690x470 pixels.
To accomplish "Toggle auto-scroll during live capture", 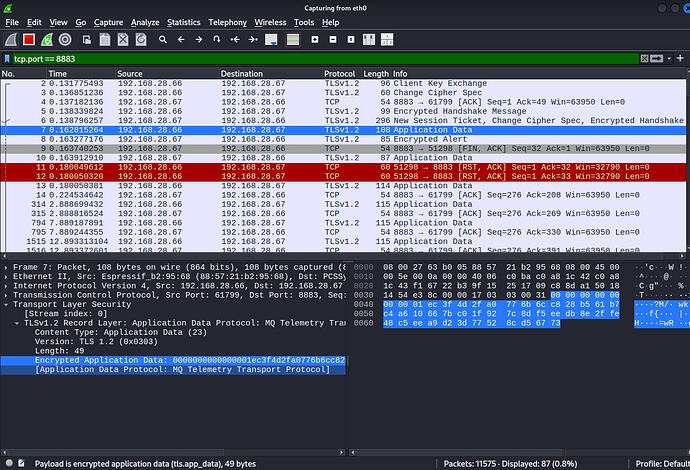I will coord(271,40).
